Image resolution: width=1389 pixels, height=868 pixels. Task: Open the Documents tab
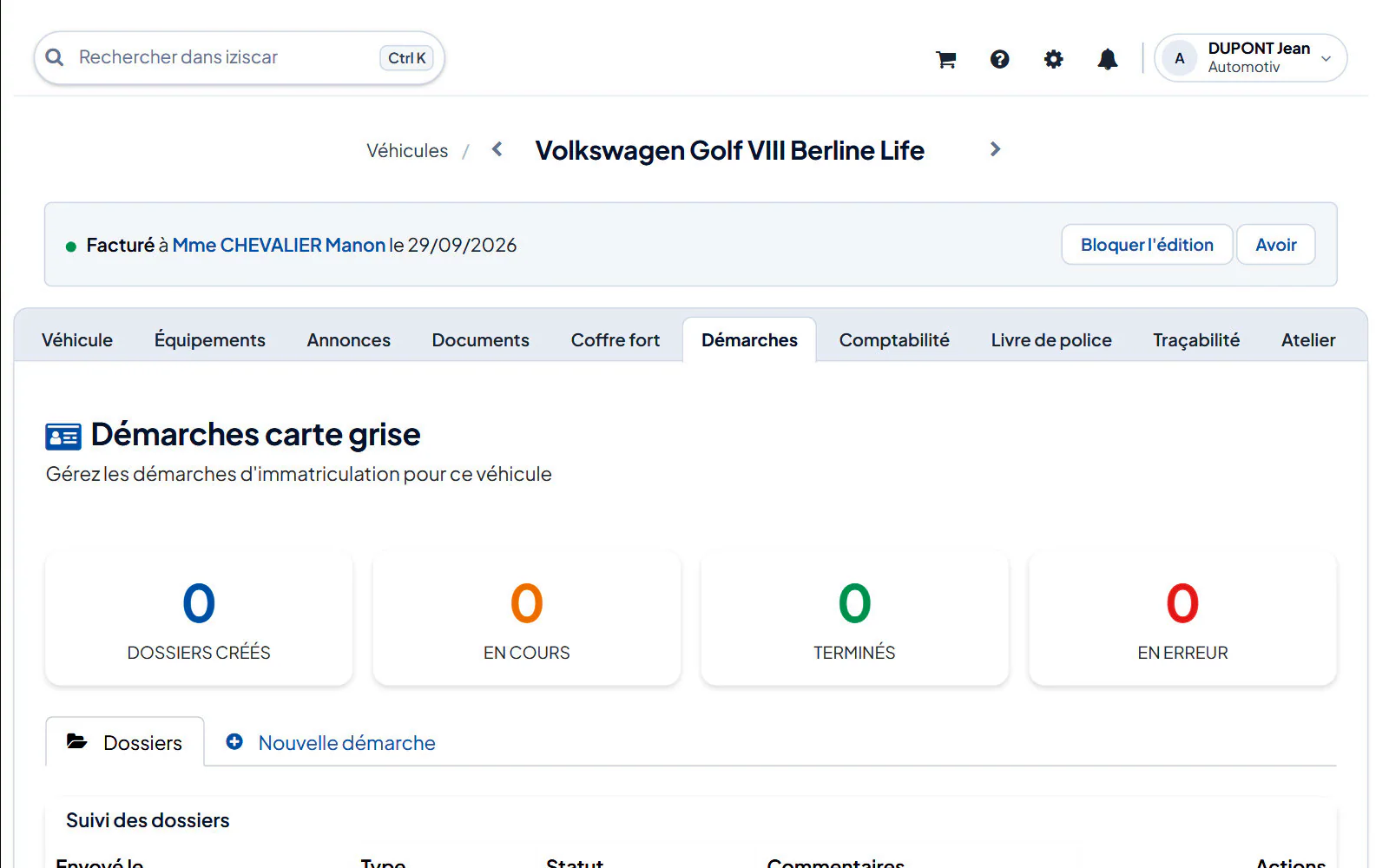pyautogui.click(x=481, y=340)
